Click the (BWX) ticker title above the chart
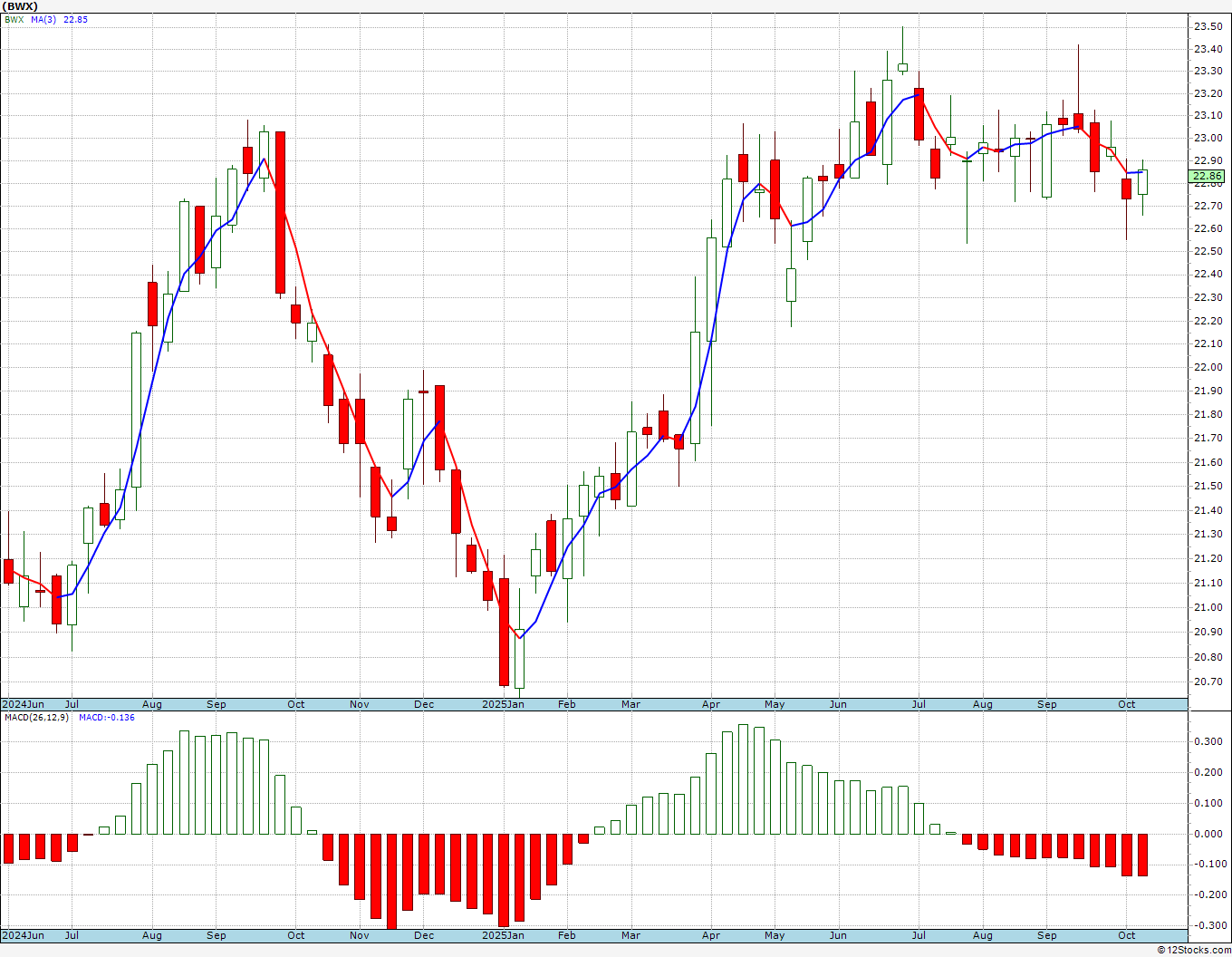This screenshot has width=1232, height=957. click(20, 5)
